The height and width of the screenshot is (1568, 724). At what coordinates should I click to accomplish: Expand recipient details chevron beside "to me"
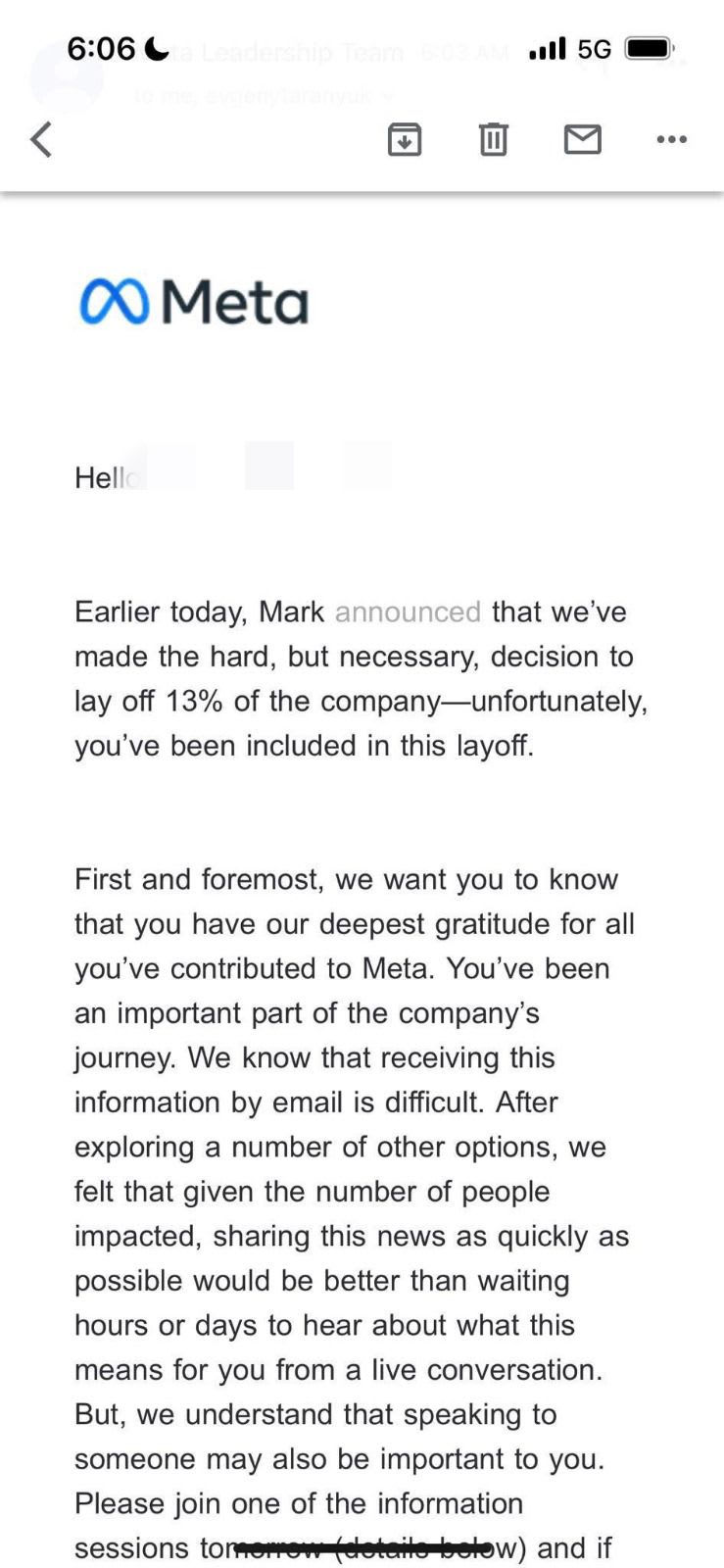(x=389, y=96)
